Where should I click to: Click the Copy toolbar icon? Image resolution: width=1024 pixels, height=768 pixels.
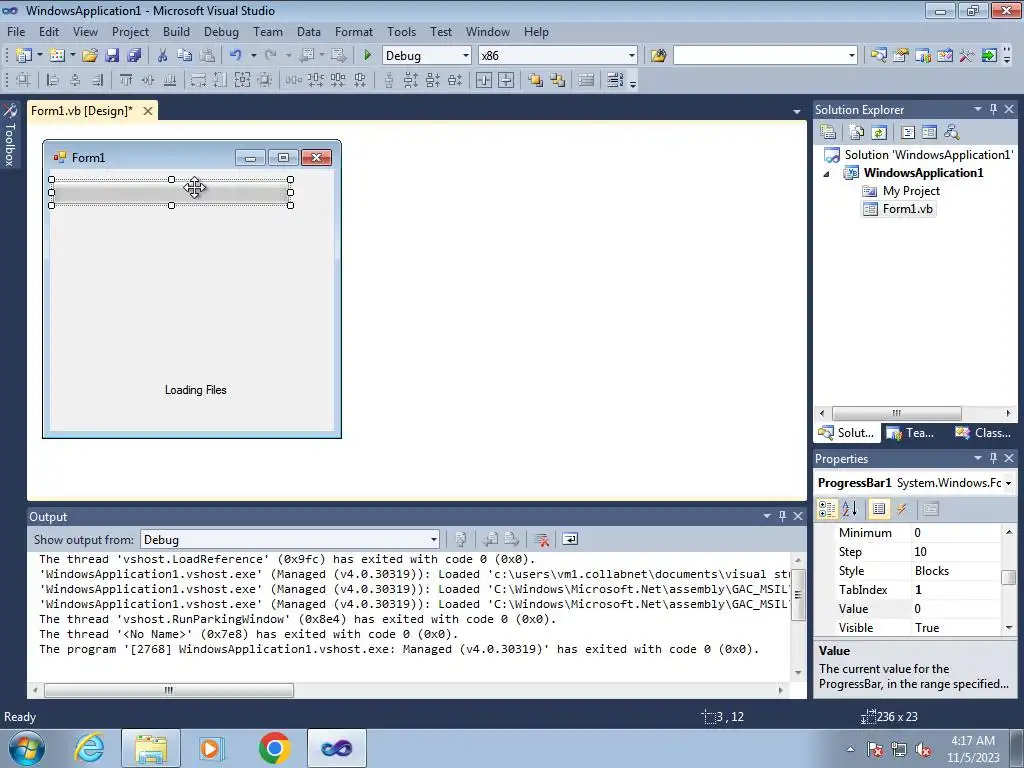coord(185,56)
